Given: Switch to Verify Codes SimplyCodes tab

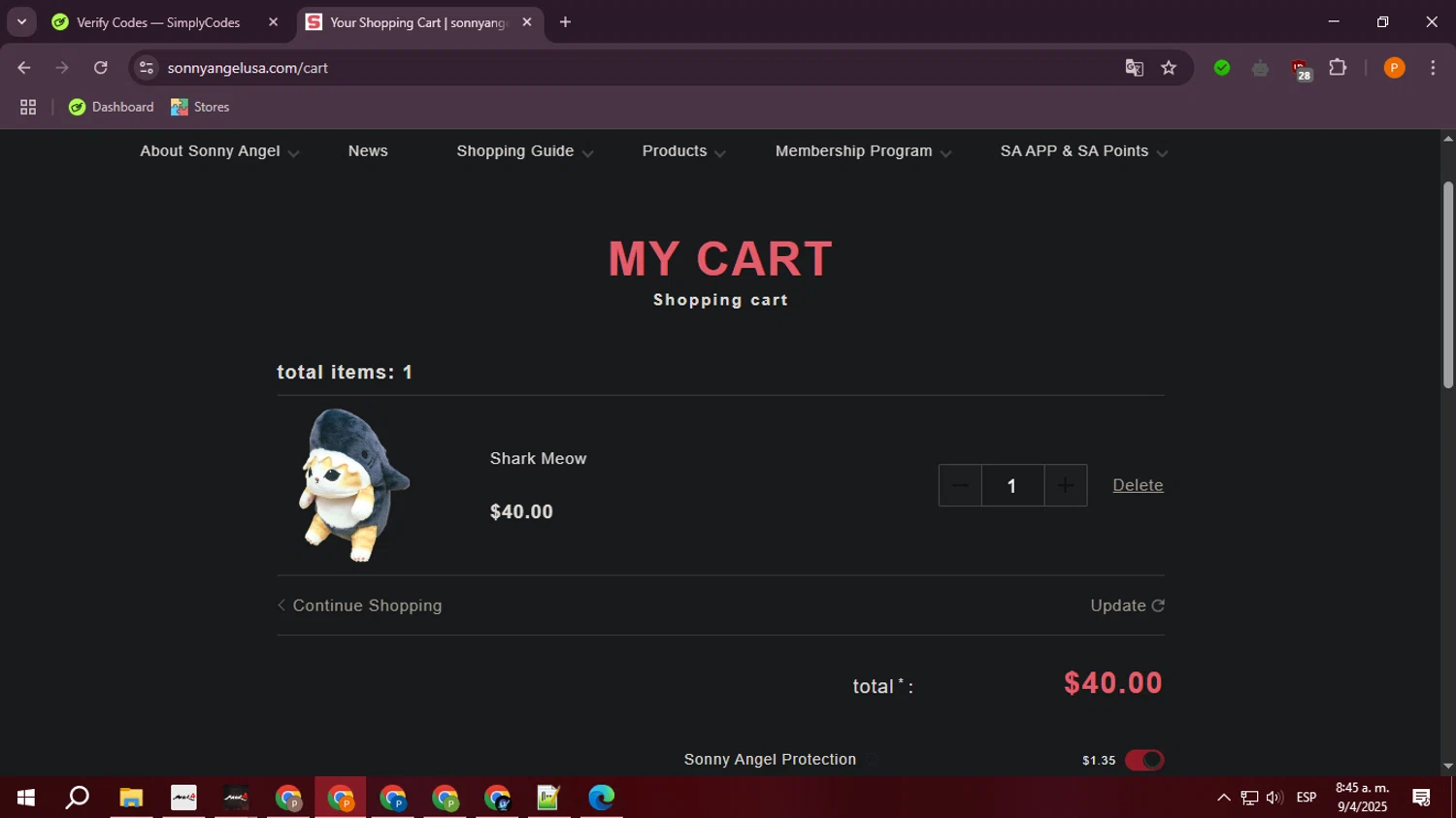Looking at the screenshot, I should coord(157,22).
